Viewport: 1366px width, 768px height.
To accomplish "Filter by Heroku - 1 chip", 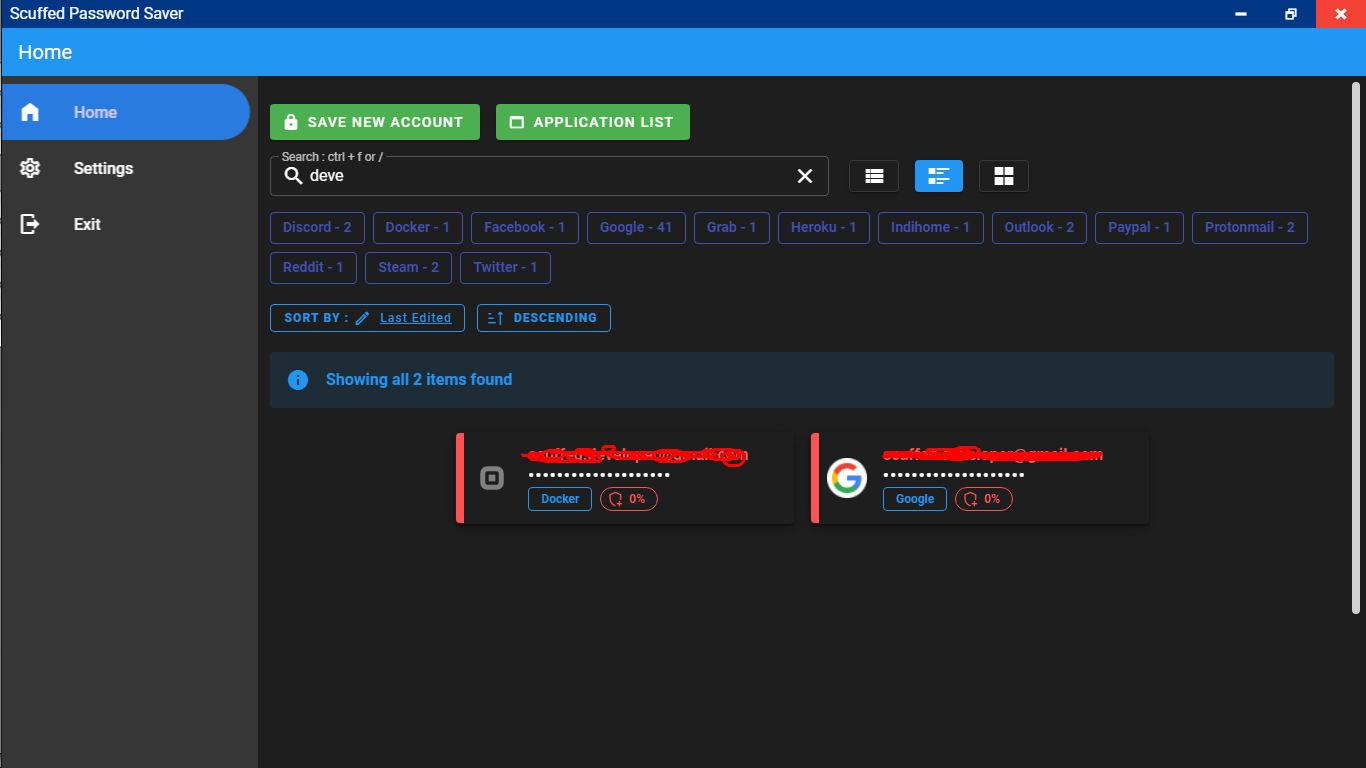I will [824, 227].
